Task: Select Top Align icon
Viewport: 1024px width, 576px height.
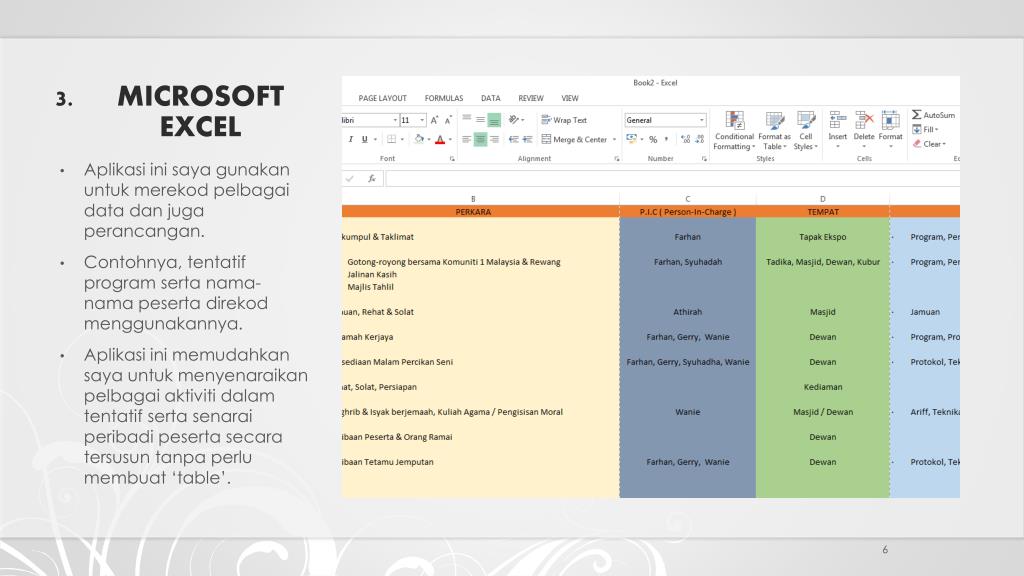Action: (466, 120)
